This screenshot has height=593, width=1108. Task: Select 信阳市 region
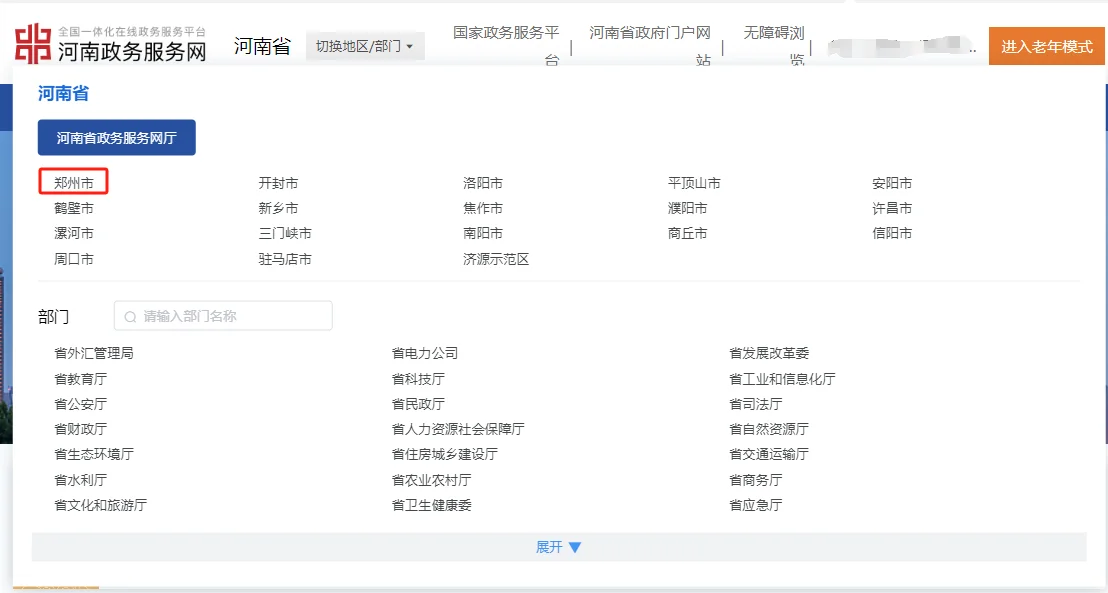coord(892,233)
